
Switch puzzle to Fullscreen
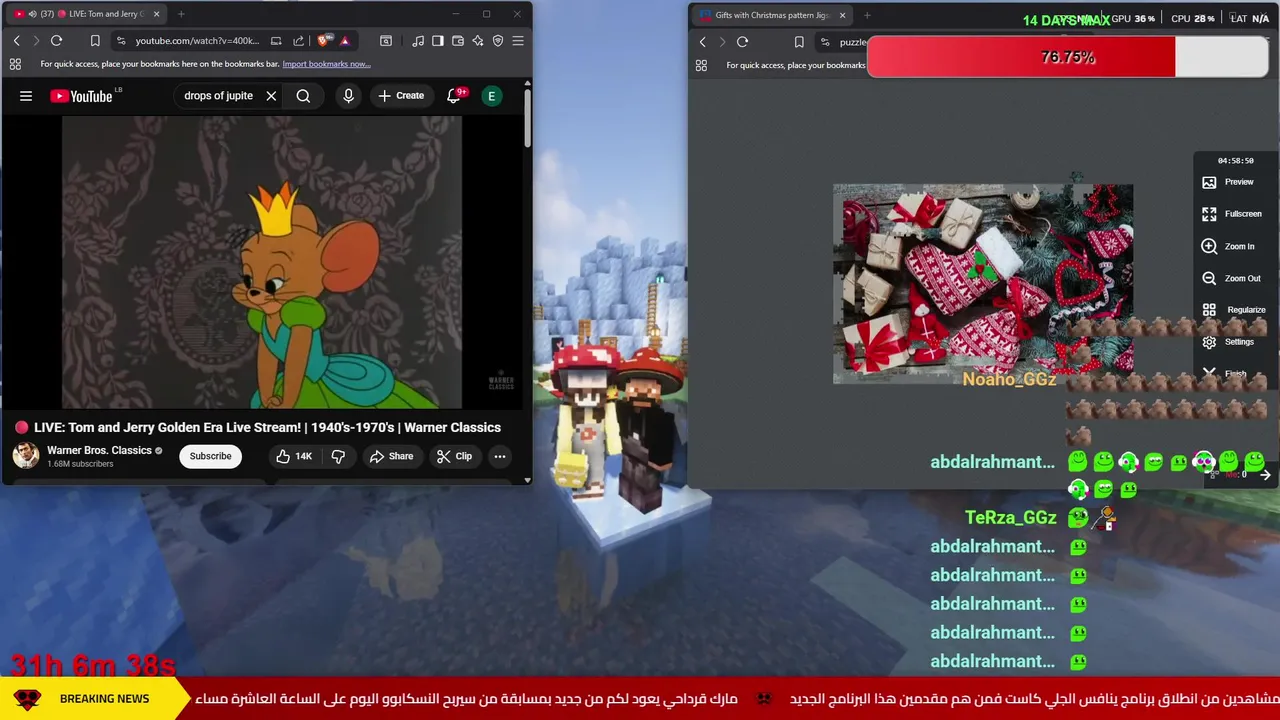click(x=1231, y=214)
